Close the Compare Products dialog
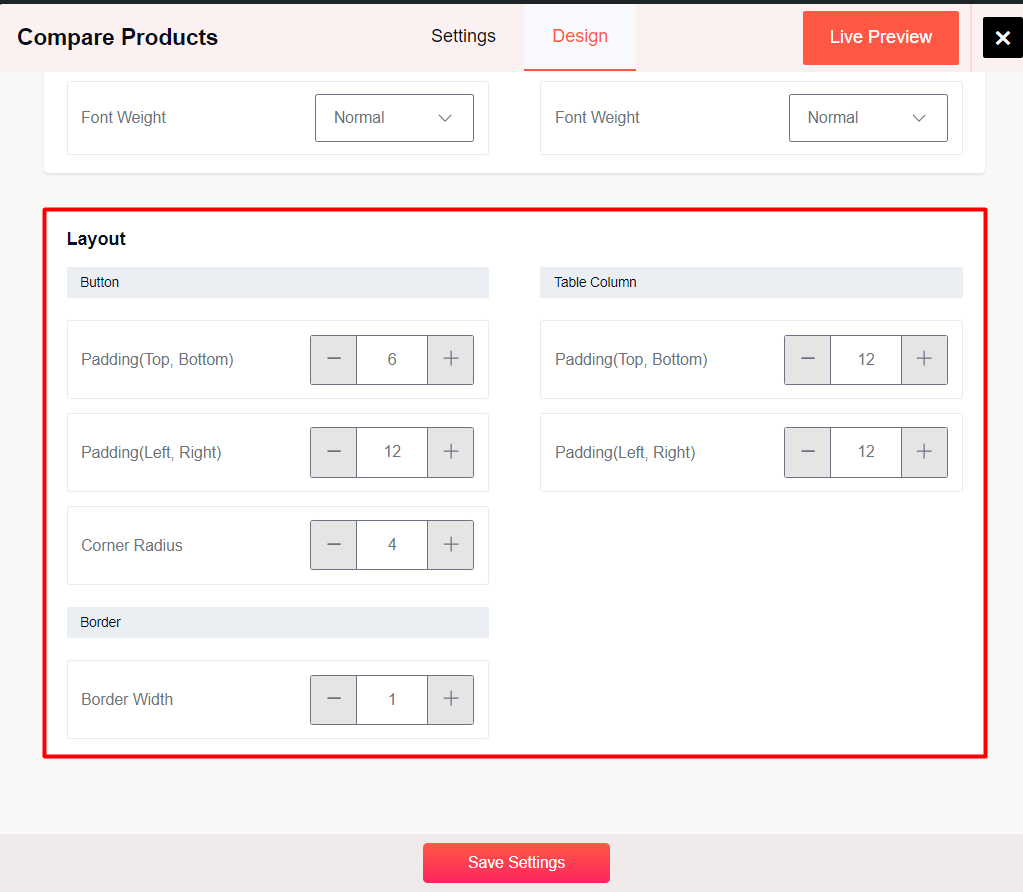 [1002, 37]
